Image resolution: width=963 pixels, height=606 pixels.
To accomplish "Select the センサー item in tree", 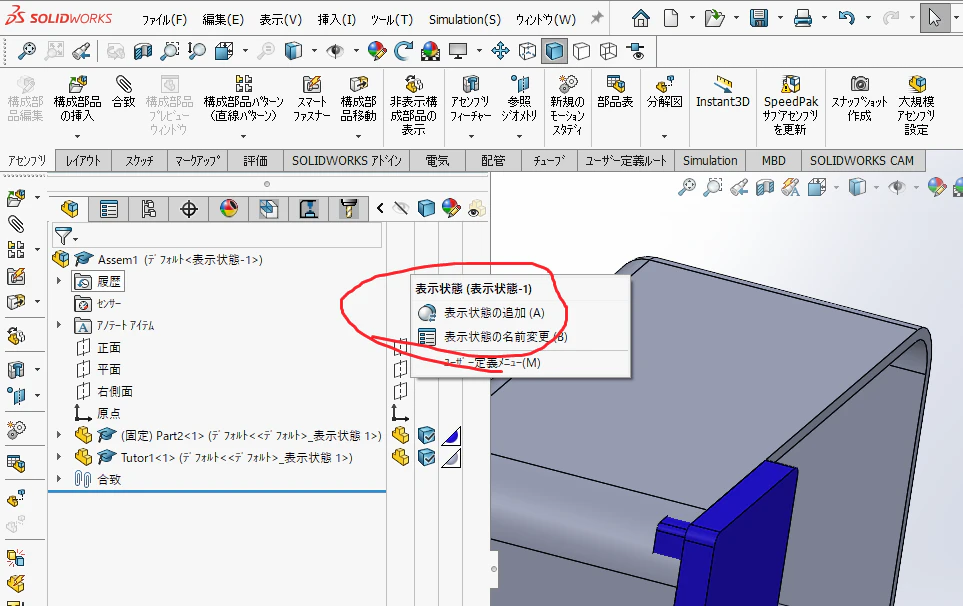I will pos(109,303).
